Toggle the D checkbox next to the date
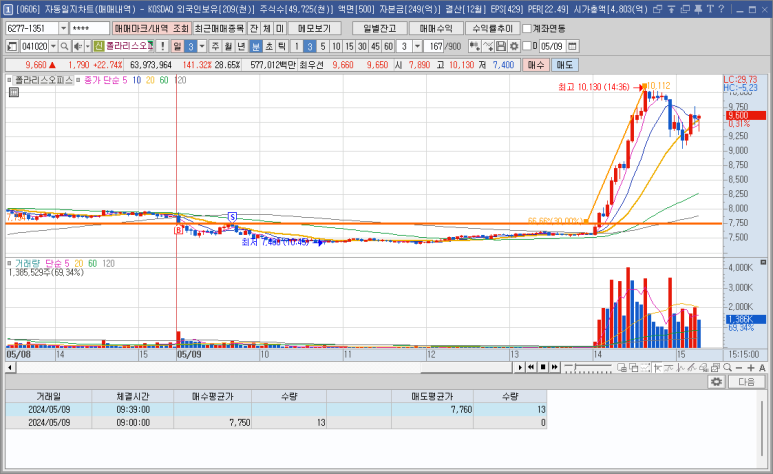Screen dimensions: 773x474 click(527, 46)
